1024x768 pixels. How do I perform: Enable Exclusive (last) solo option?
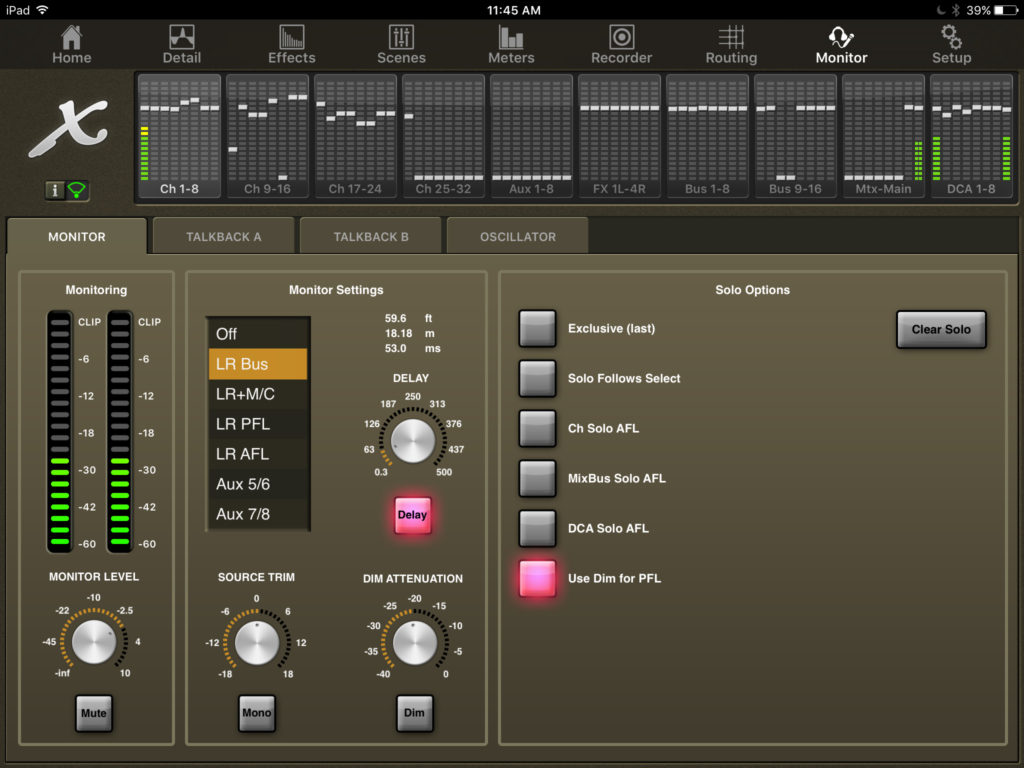tap(537, 328)
